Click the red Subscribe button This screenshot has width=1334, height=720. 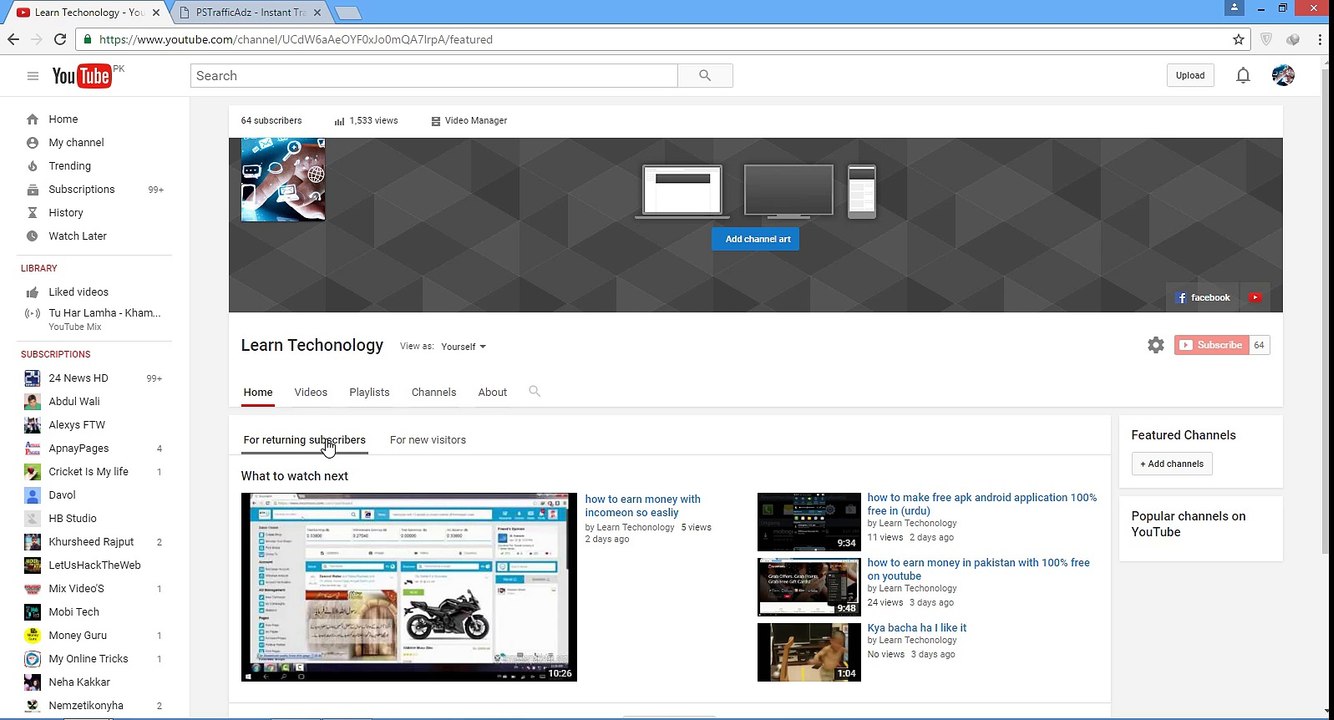(1212, 345)
